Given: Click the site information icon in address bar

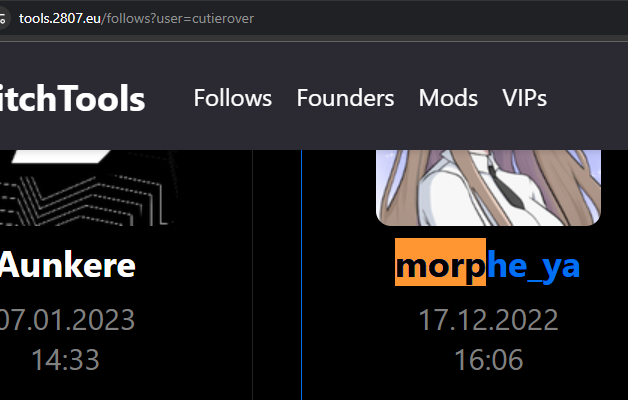Looking at the screenshot, I should pos(2,18).
